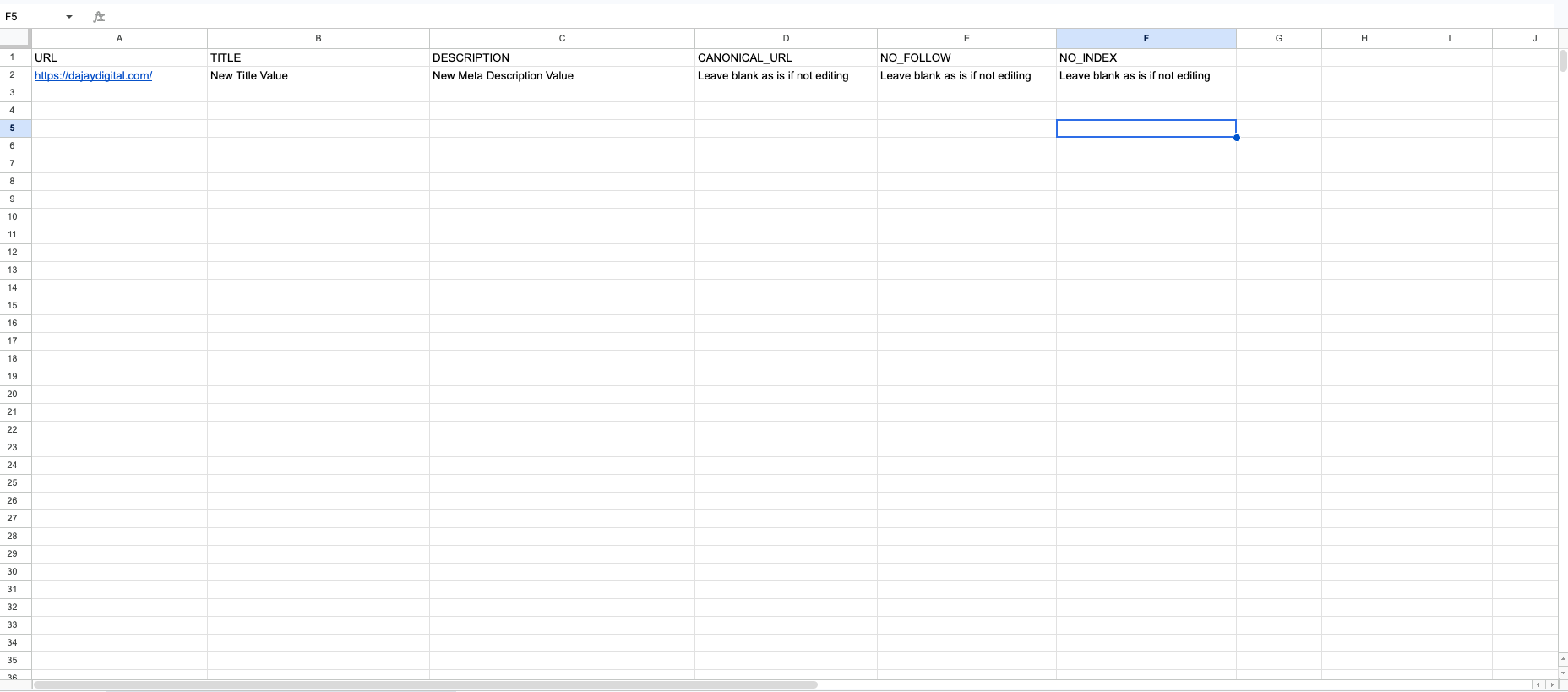1568x692 pixels.
Task: Click the horizontal scroll left arrow
Action: tap(1538, 685)
